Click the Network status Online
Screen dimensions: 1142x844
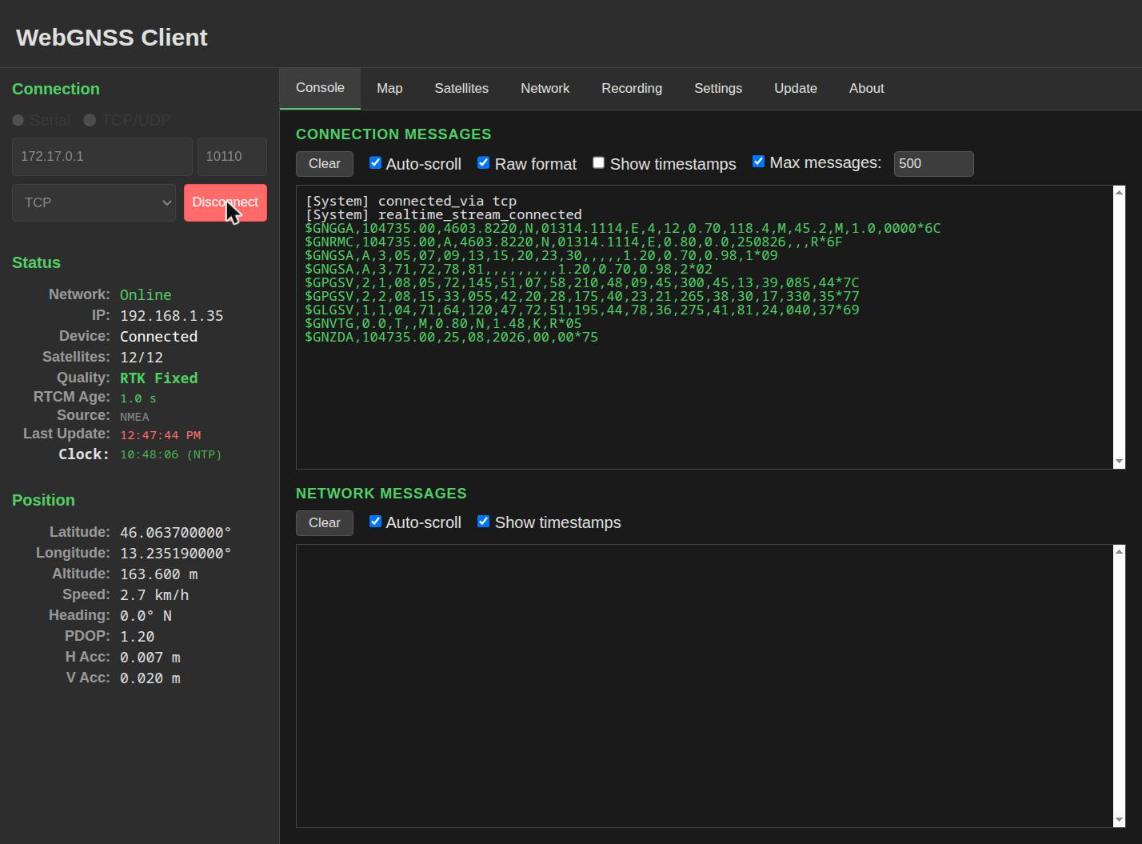point(146,295)
